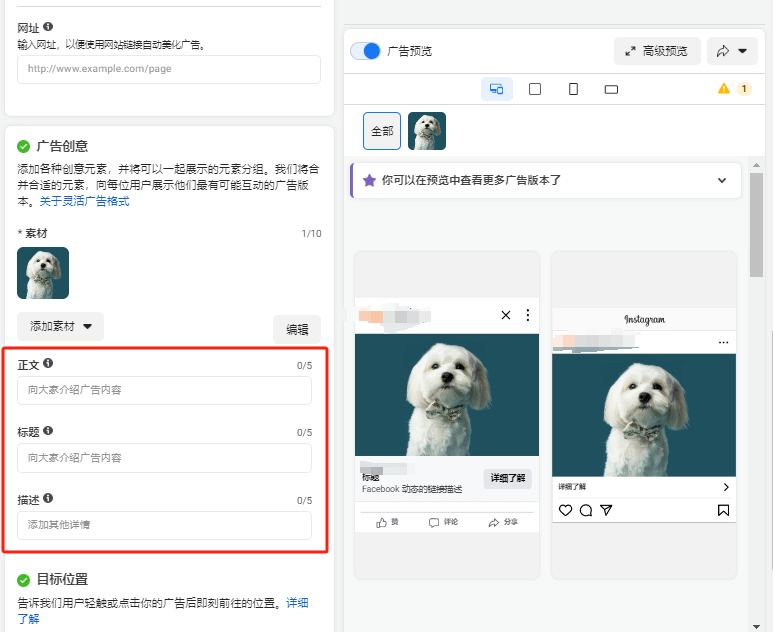Click the 编辑 button
773x632 pixels.
[297, 329]
